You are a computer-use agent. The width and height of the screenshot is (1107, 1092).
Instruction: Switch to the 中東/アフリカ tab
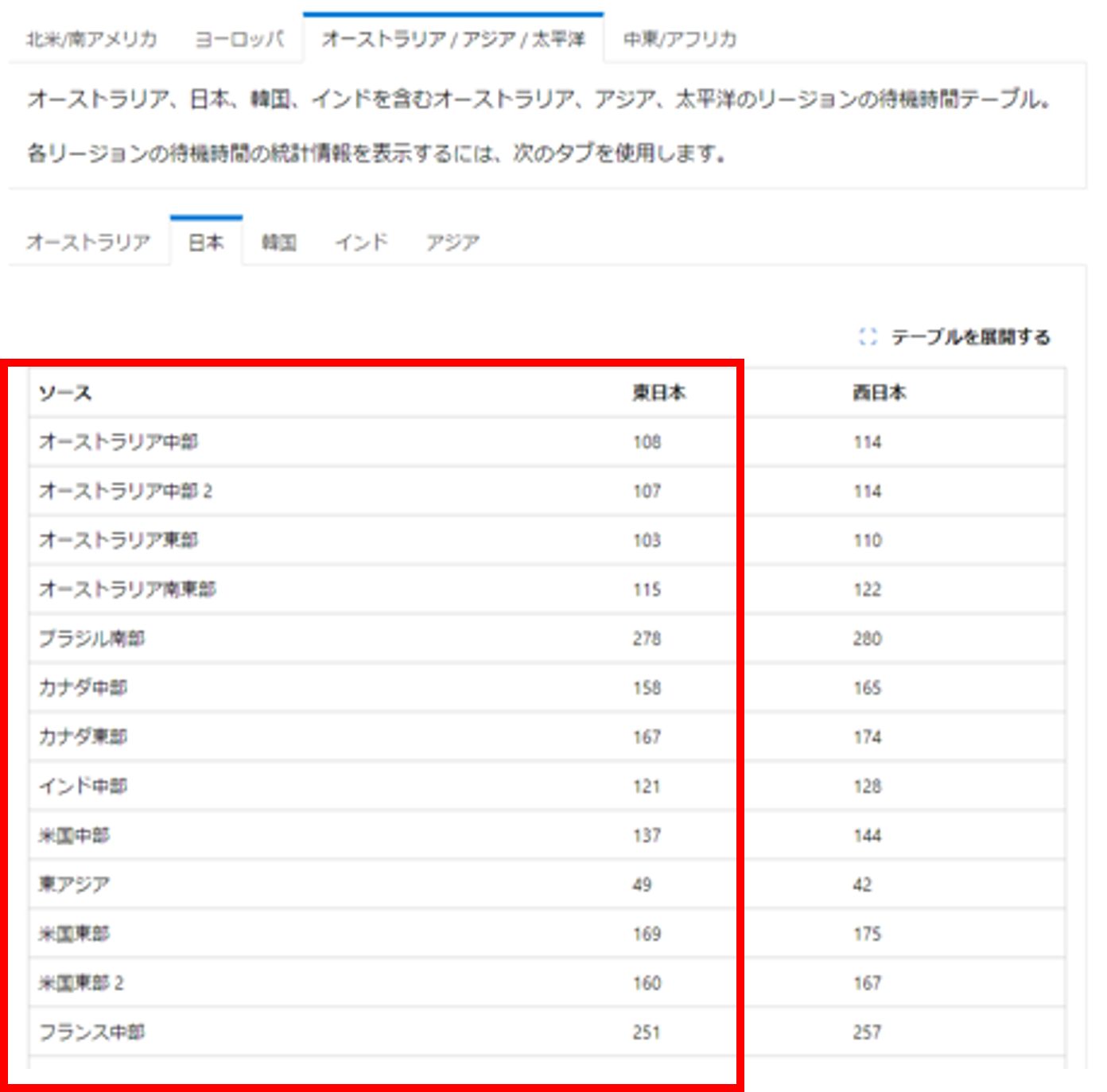click(680, 39)
